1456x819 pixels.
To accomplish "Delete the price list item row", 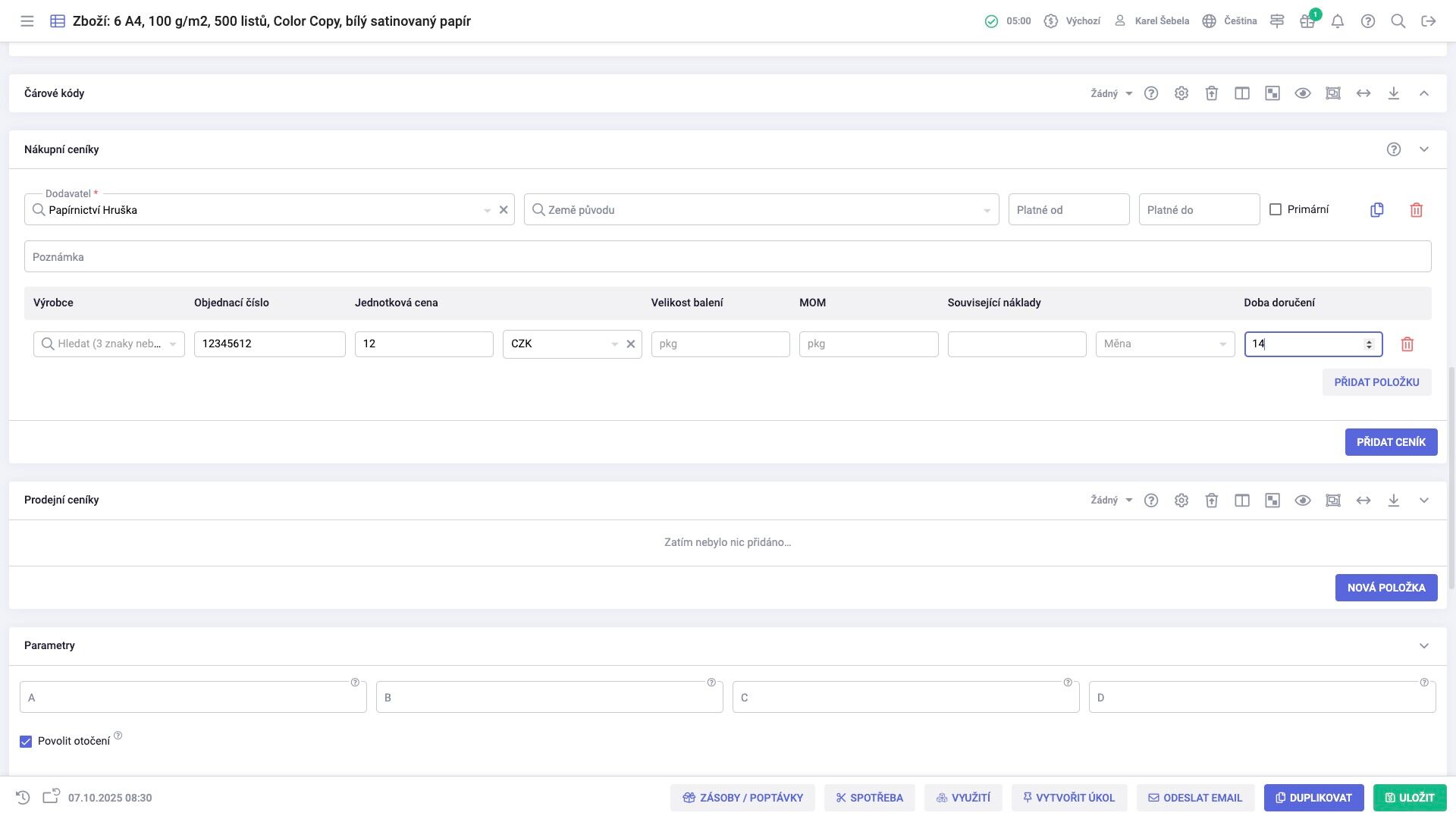I will tap(1407, 344).
